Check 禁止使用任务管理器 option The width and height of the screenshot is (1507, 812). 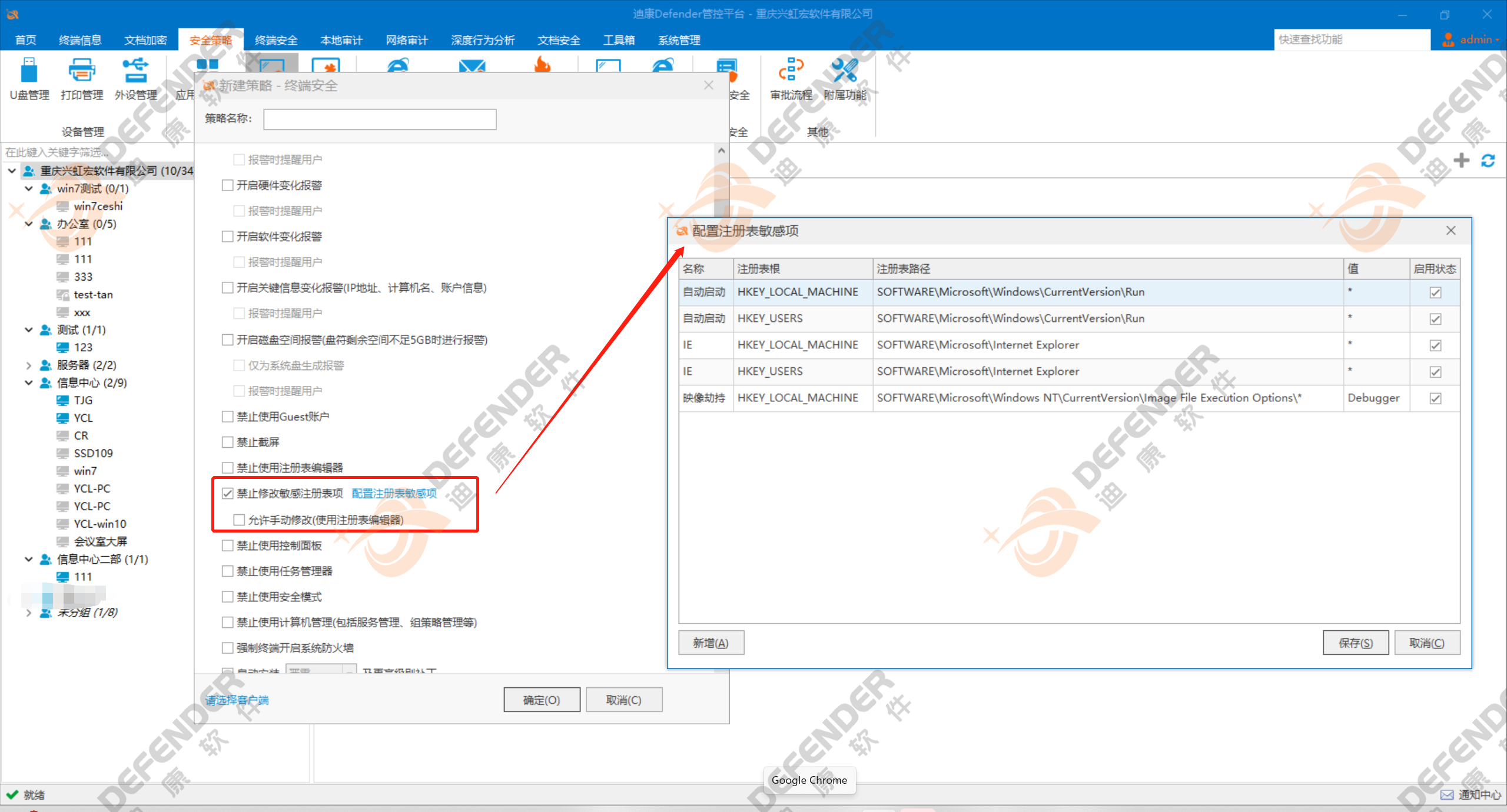(228, 571)
